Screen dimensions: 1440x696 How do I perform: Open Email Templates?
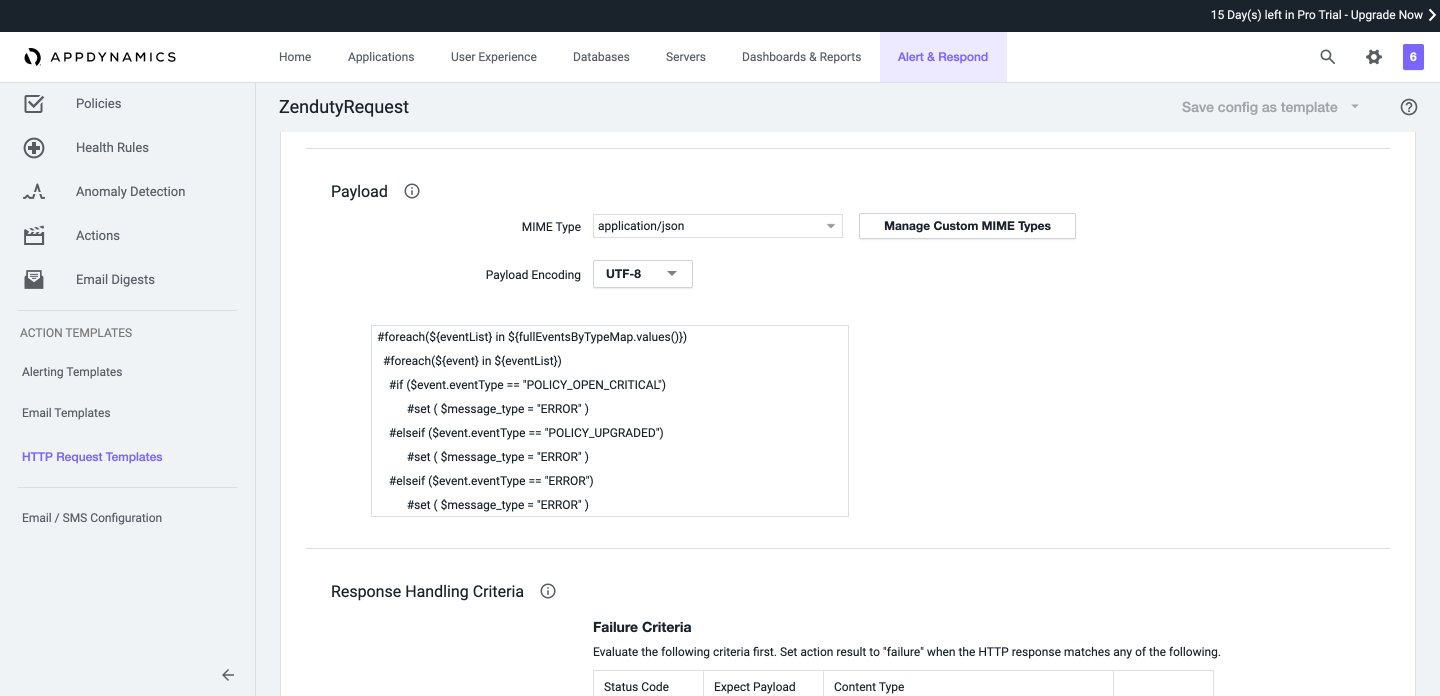pyautogui.click(x=66, y=413)
